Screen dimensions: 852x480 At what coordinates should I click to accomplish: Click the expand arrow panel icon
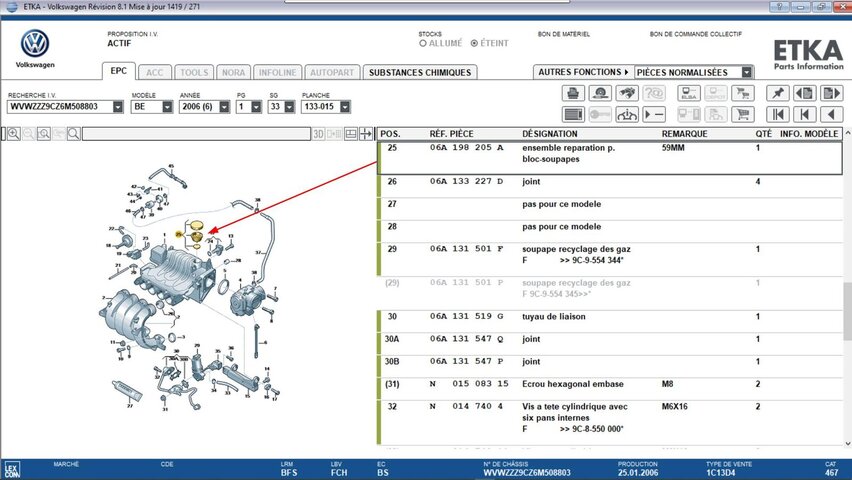tap(366, 134)
